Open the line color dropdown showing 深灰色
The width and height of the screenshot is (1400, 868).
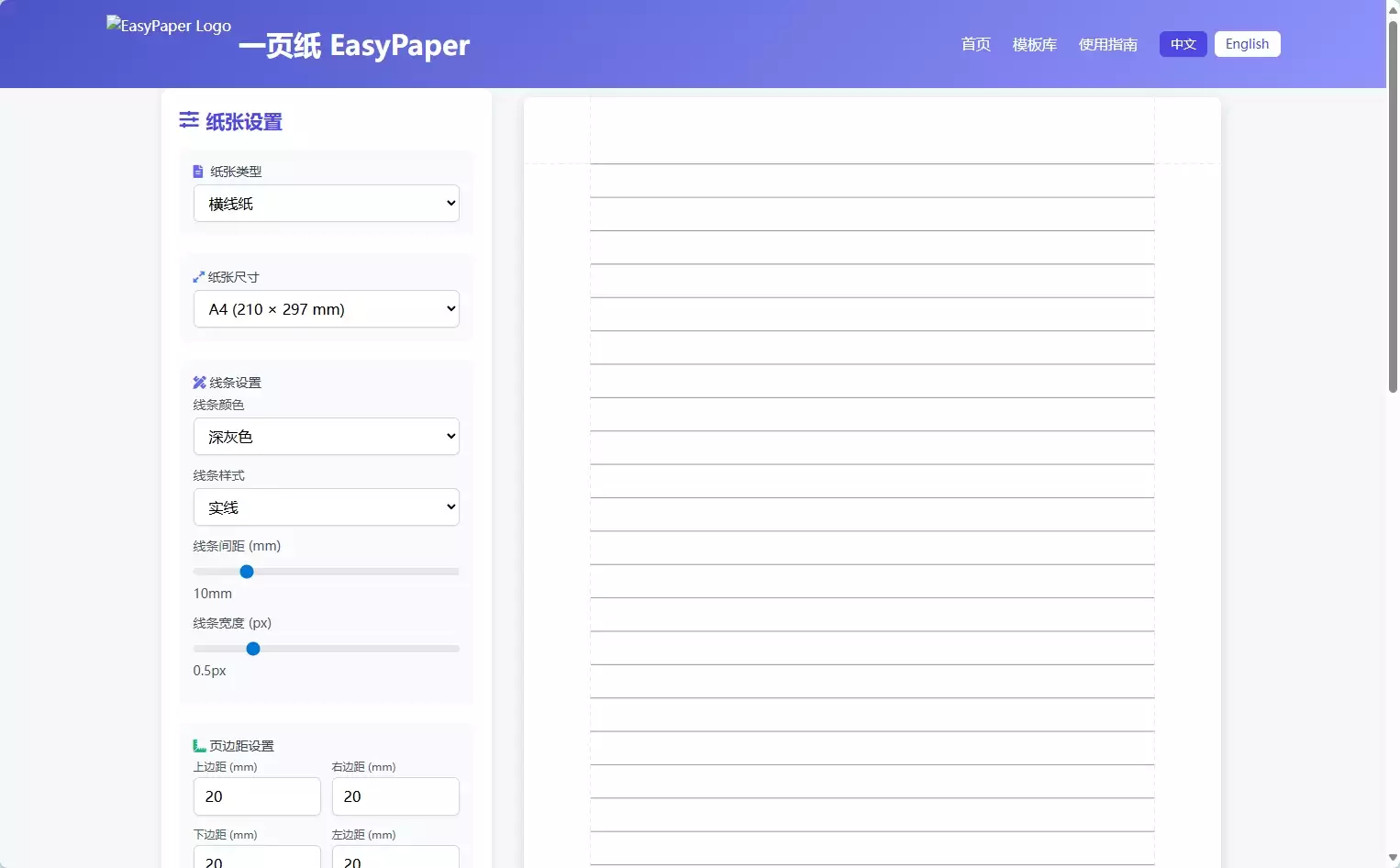(x=327, y=437)
